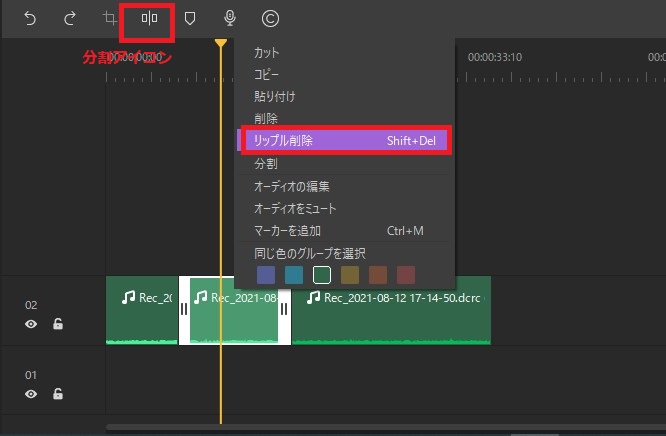Open voice-over recording microphone icon

pos(230,18)
